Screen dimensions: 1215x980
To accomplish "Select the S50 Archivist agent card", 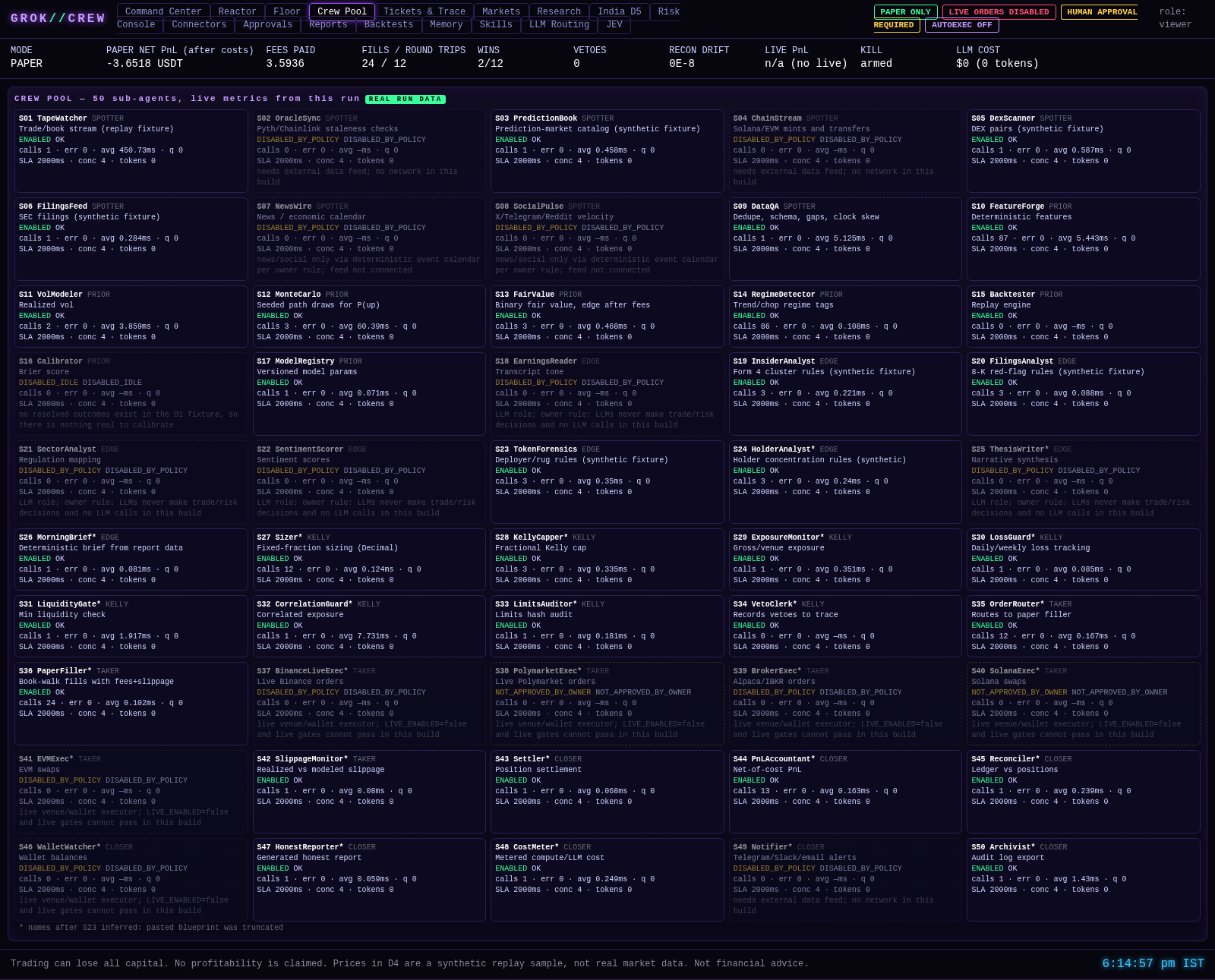I will coord(1083,880).
